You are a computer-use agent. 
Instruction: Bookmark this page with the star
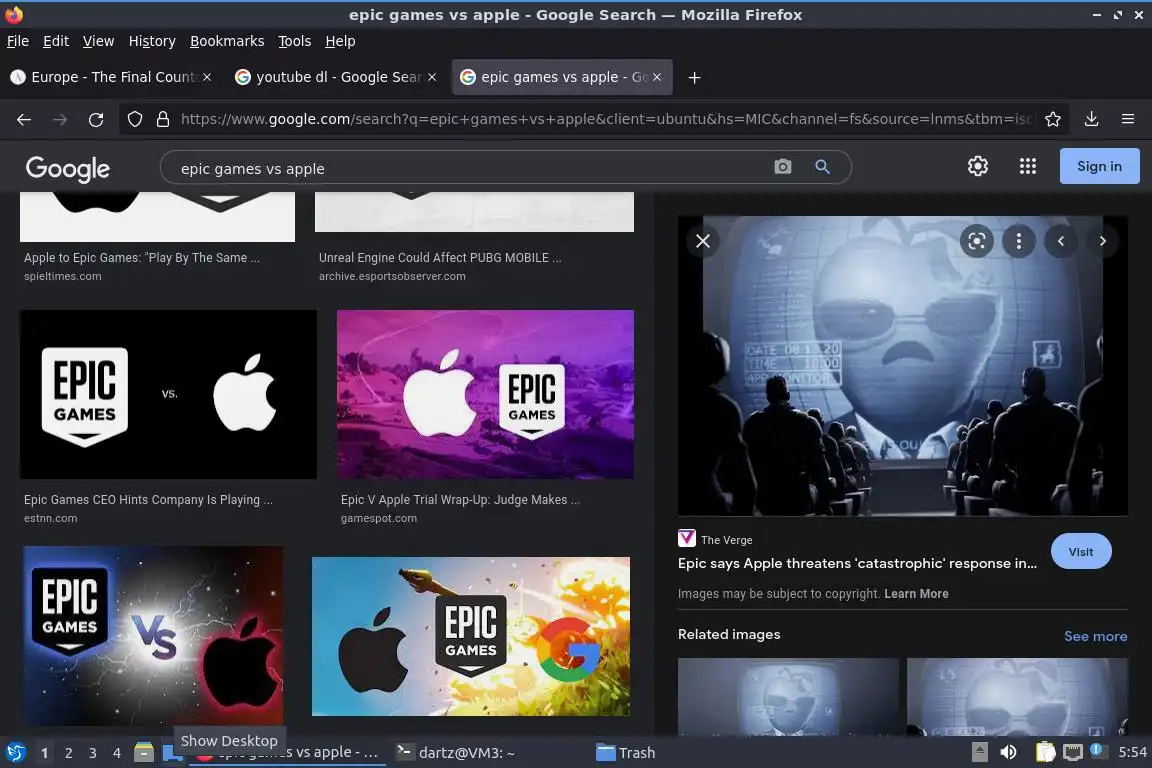[1053, 119]
